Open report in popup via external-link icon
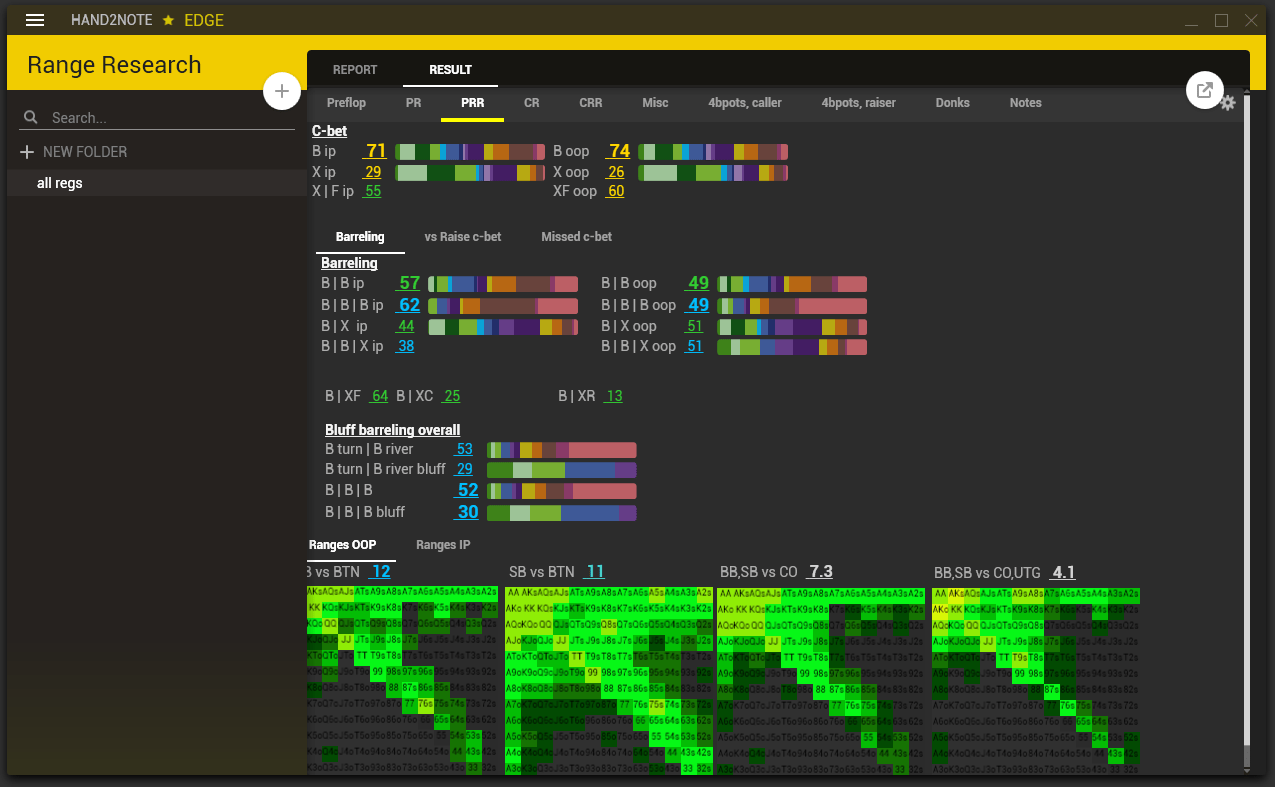Viewport: 1275px width, 787px height. (1204, 89)
